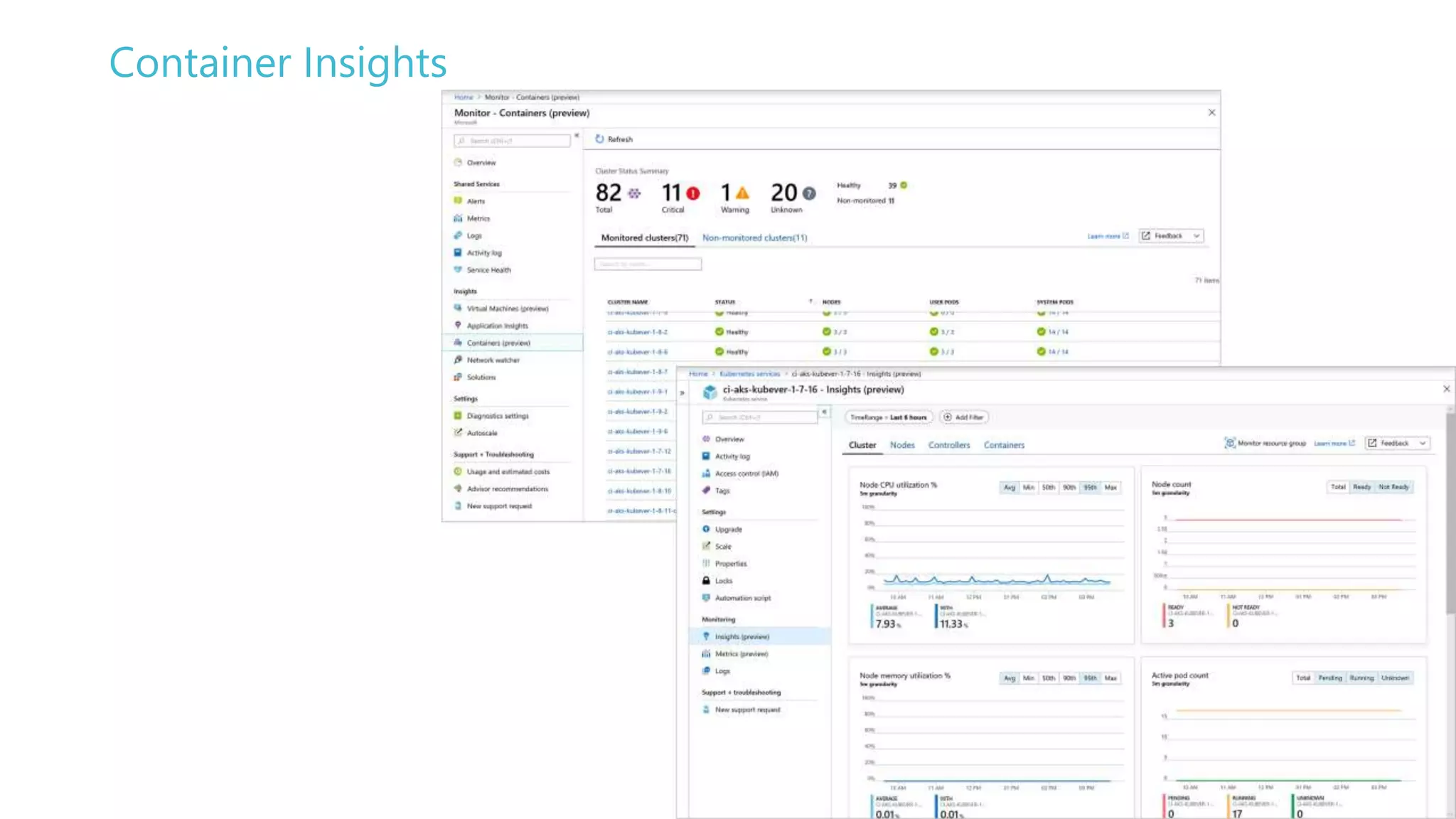The width and height of the screenshot is (1456, 819).
Task: Open Scale setting for cluster
Action: (722, 547)
